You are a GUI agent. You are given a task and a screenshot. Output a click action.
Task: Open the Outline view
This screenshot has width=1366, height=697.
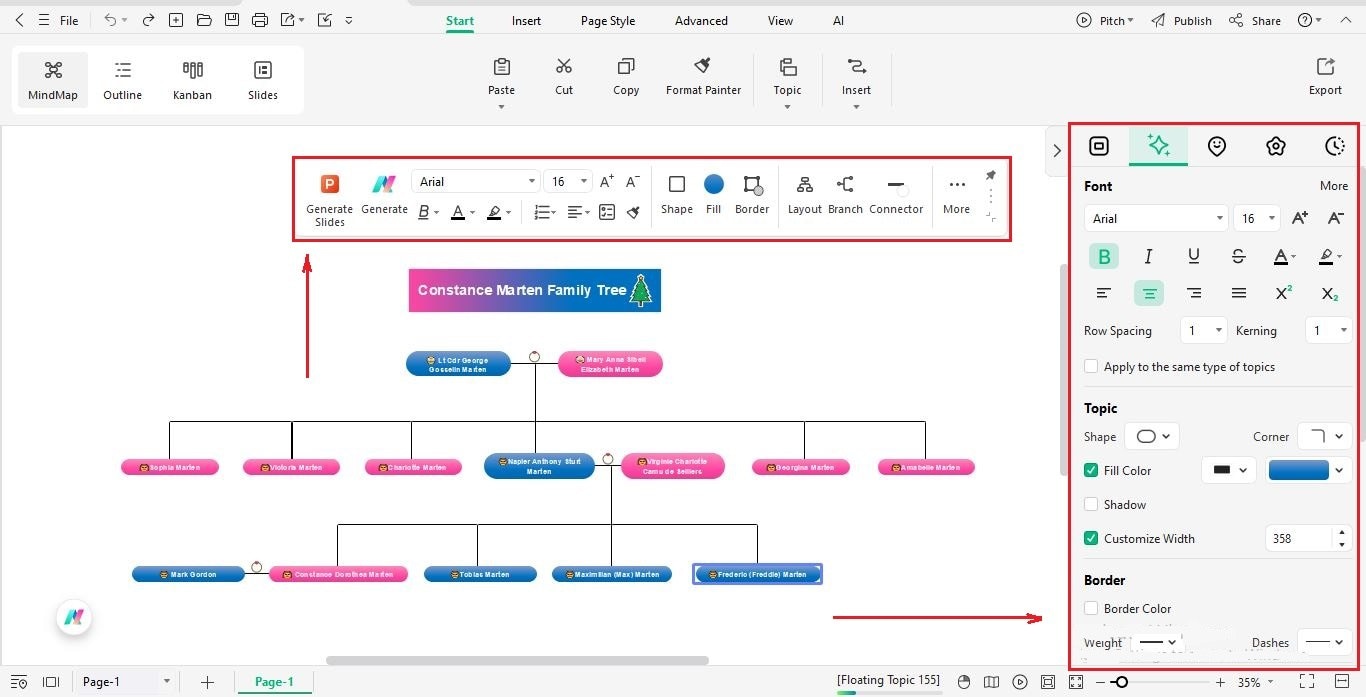click(x=122, y=80)
